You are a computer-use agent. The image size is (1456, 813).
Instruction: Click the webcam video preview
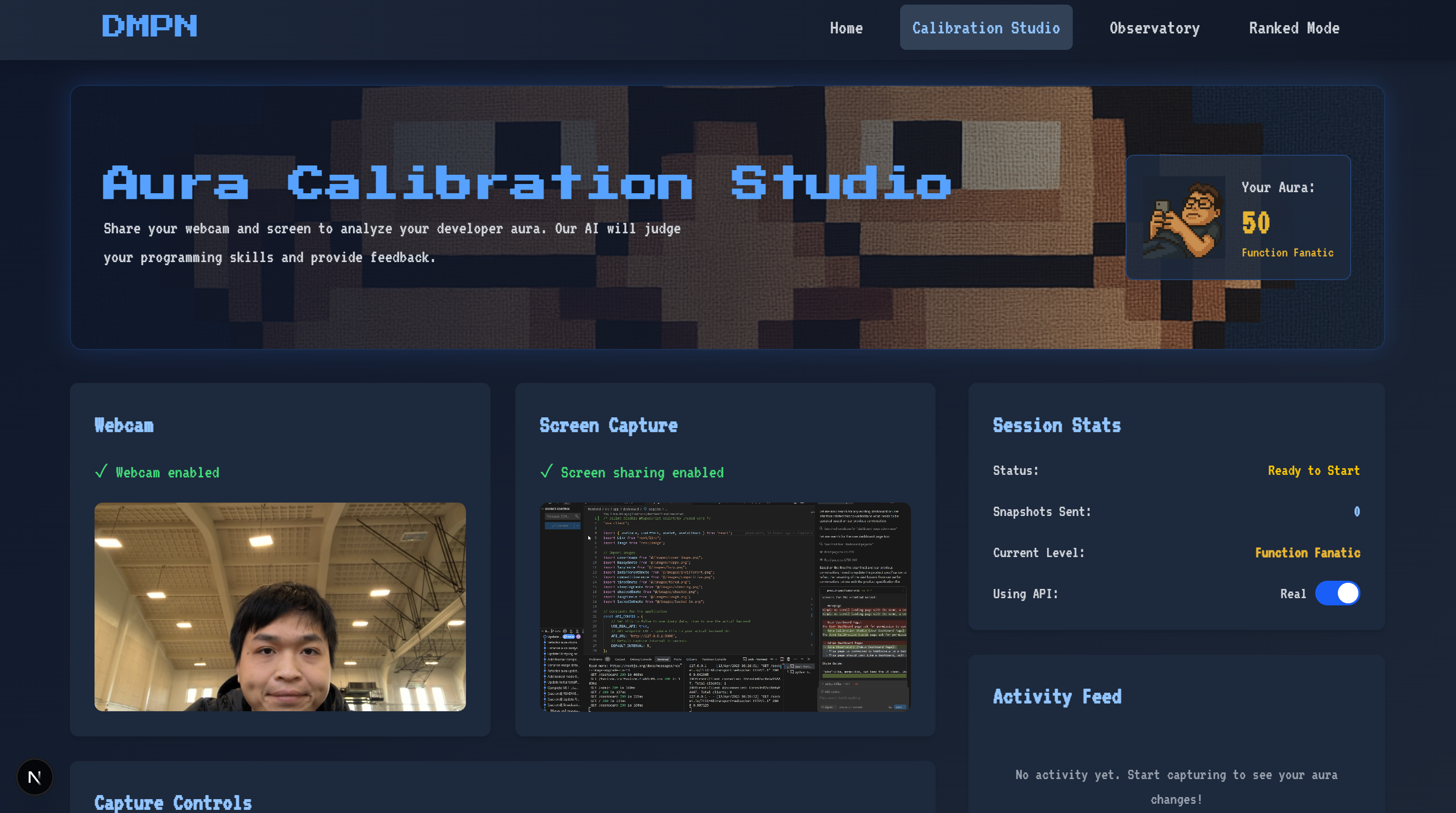(x=280, y=606)
